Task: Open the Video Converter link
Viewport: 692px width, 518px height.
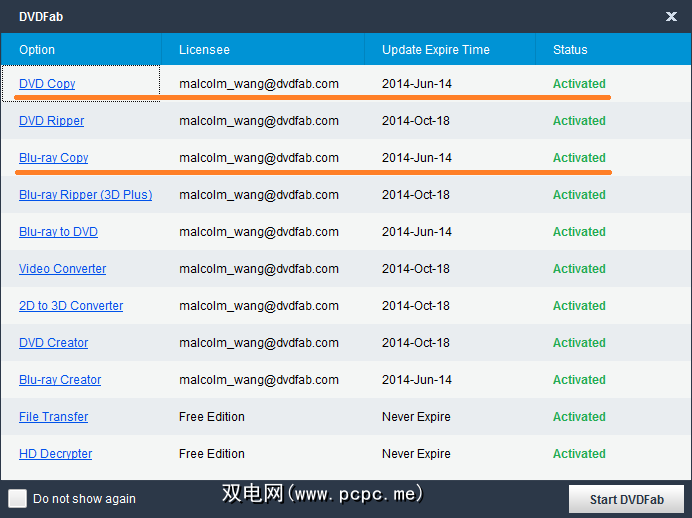Action: (x=62, y=269)
